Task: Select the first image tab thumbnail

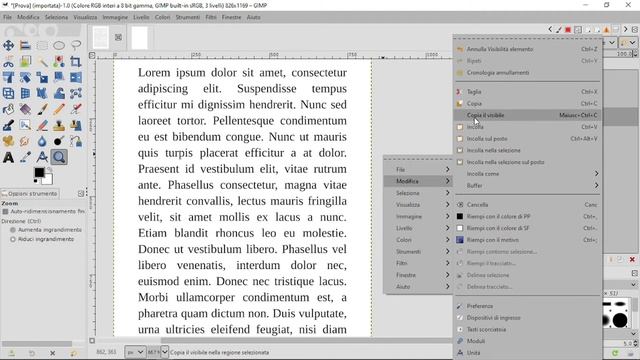Action: point(101,38)
